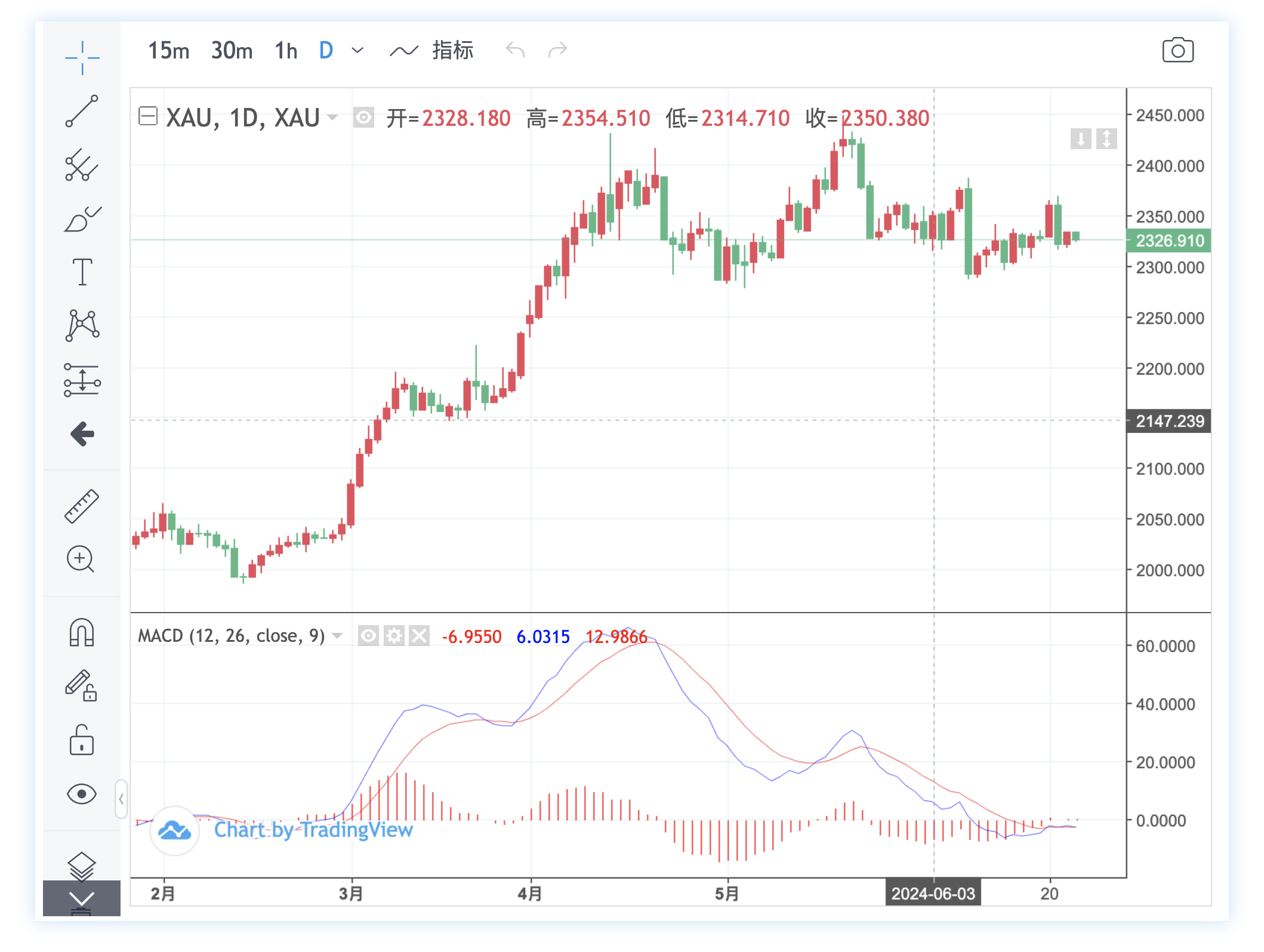Open the Chart by TradingView link
The height and width of the screenshot is (952, 1264).
coord(313,830)
